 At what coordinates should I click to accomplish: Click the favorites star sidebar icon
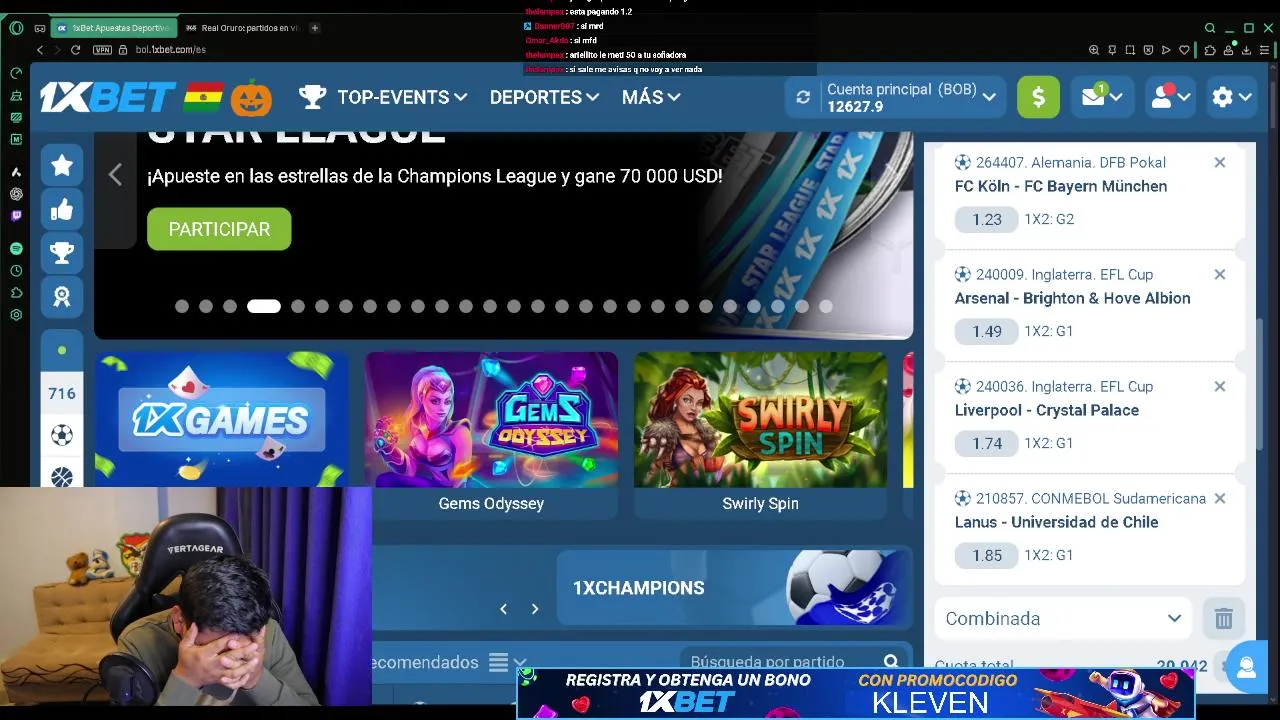[x=62, y=165]
